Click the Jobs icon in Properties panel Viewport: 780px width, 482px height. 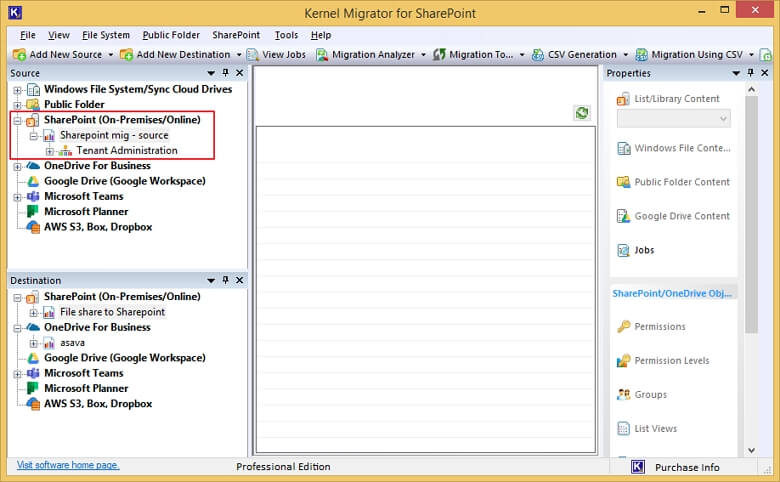623,250
